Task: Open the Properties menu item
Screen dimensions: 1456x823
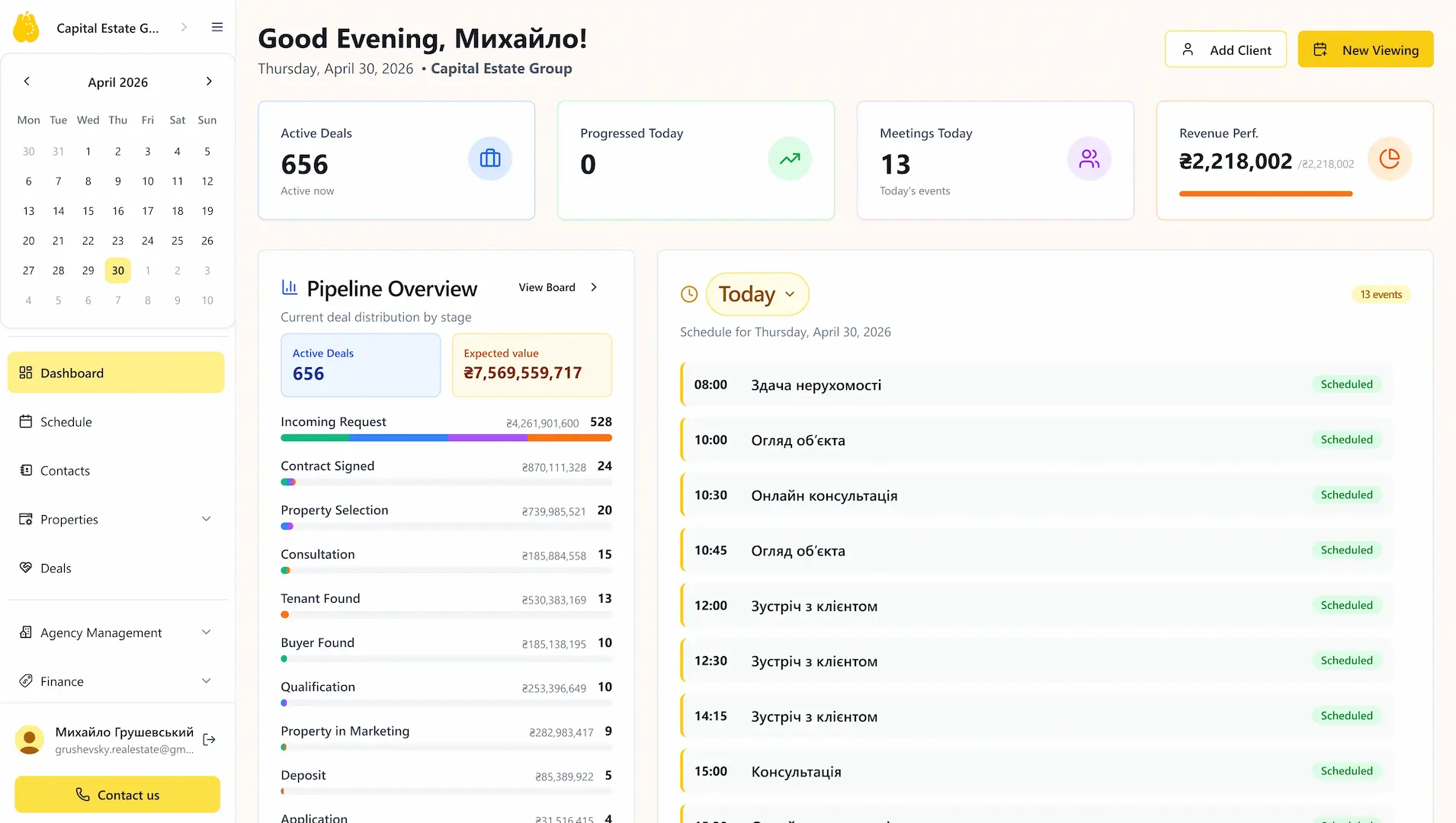Action: pyautogui.click(x=116, y=519)
